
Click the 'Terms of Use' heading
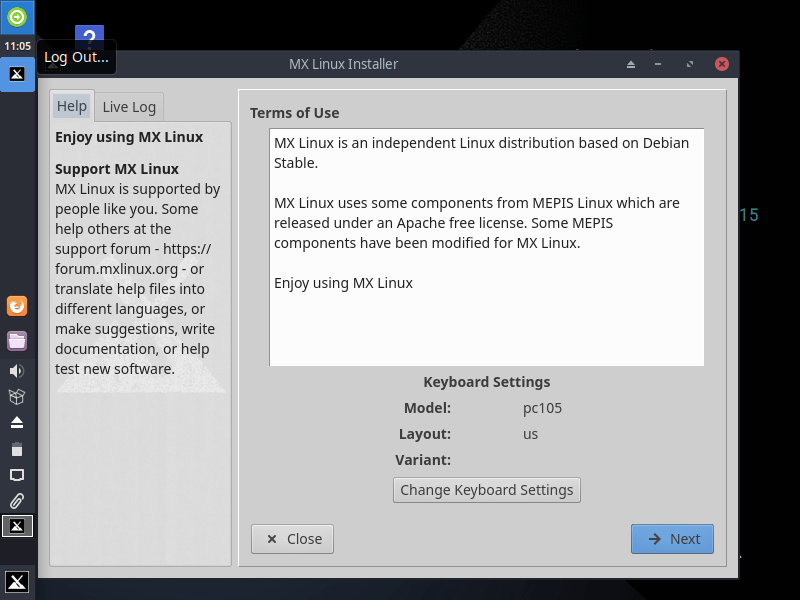point(294,113)
